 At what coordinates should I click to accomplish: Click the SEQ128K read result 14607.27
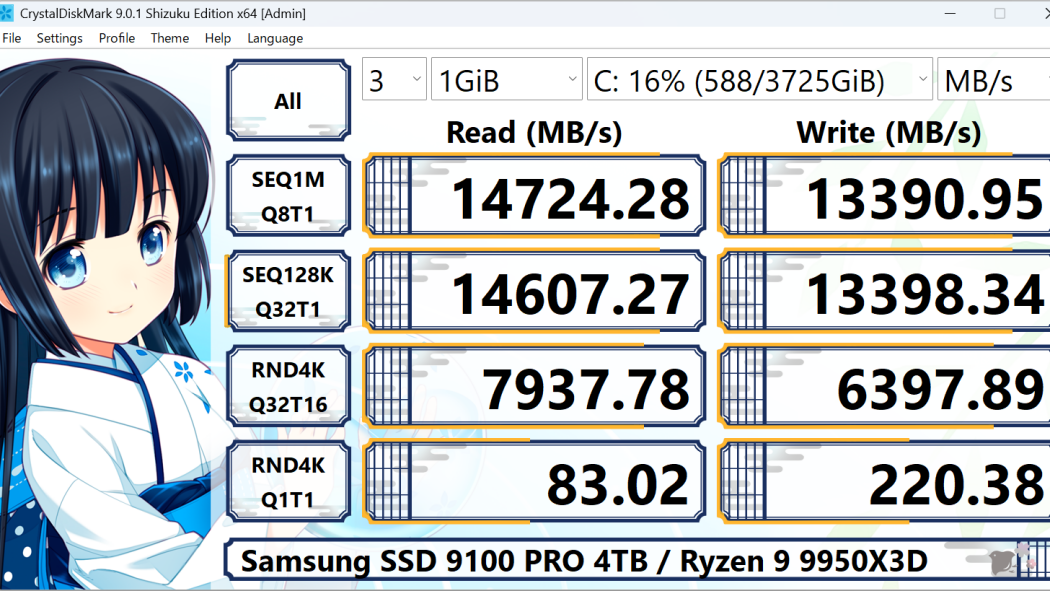pos(534,291)
